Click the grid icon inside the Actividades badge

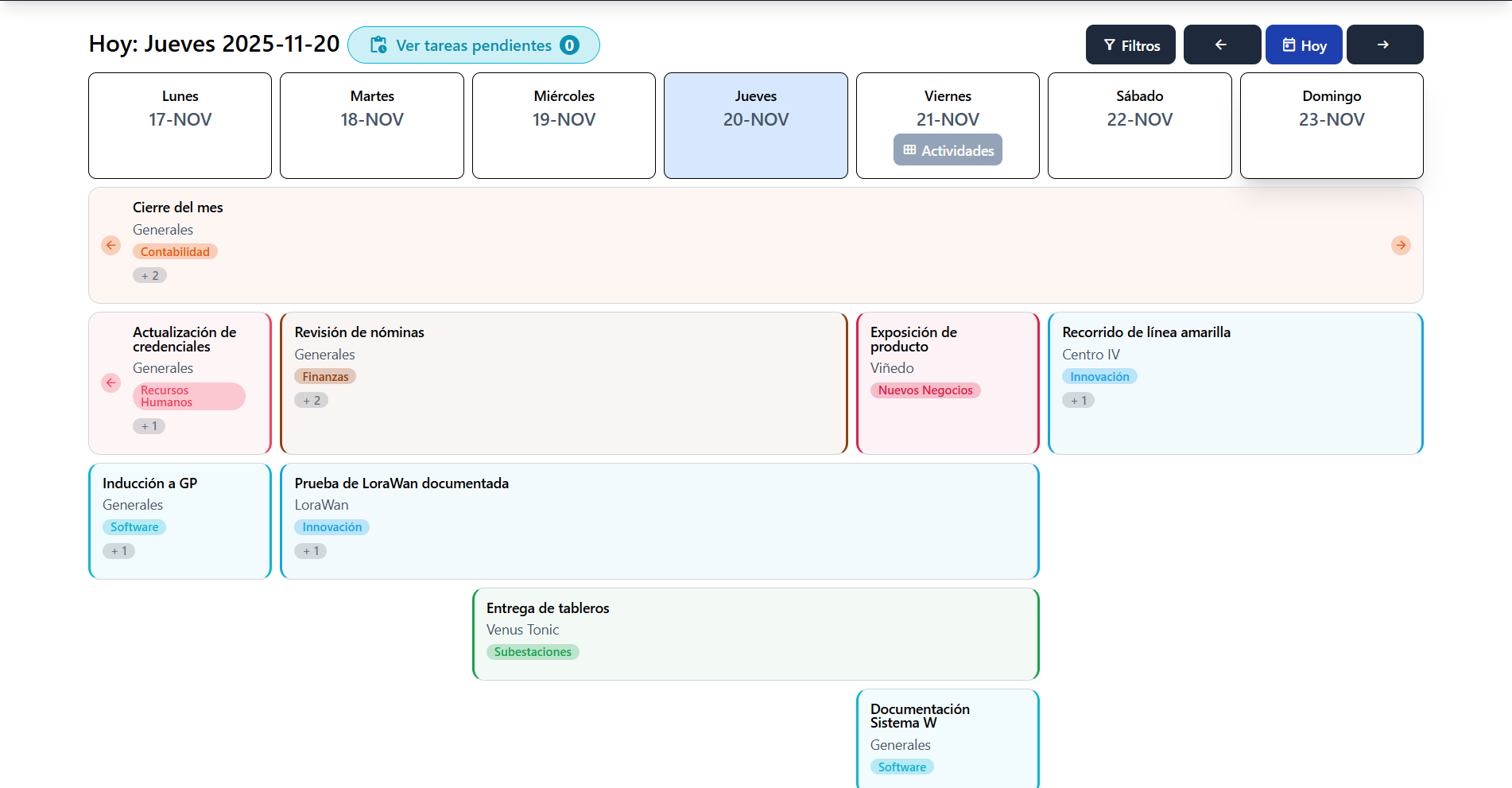click(x=908, y=149)
